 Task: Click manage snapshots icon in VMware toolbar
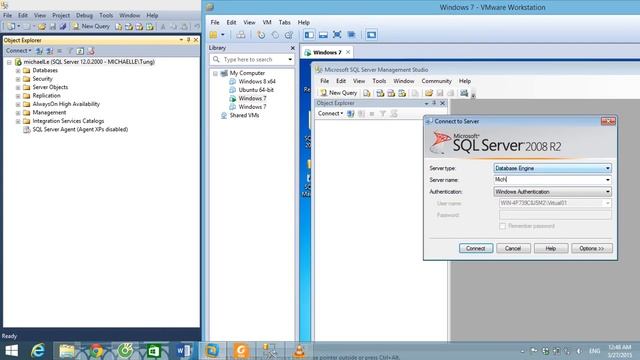[x=289, y=35]
